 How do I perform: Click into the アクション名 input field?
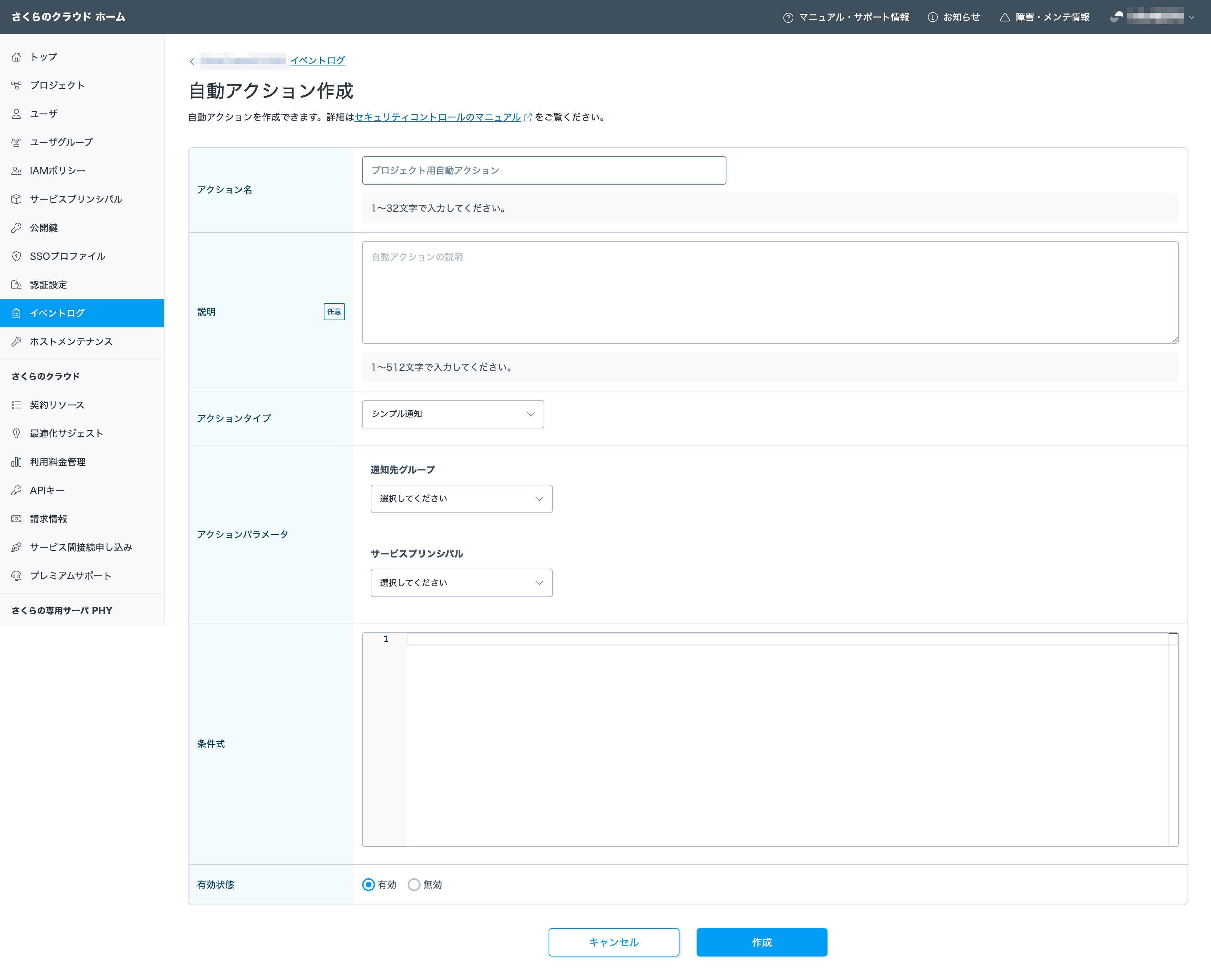tap(544, 170)
